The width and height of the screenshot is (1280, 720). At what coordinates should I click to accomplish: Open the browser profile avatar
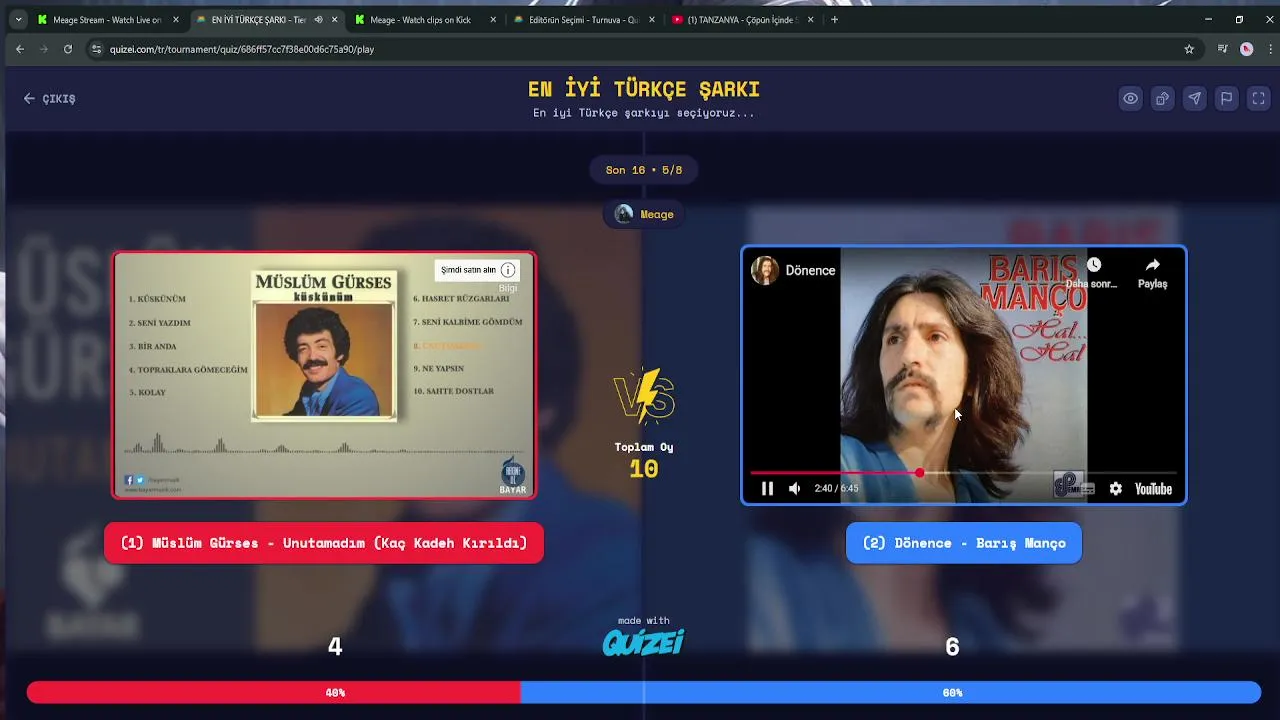(x=1246, y=49)
